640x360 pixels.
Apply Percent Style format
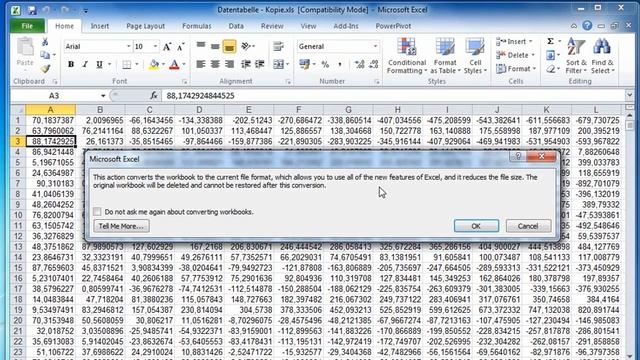coord(325,64)
